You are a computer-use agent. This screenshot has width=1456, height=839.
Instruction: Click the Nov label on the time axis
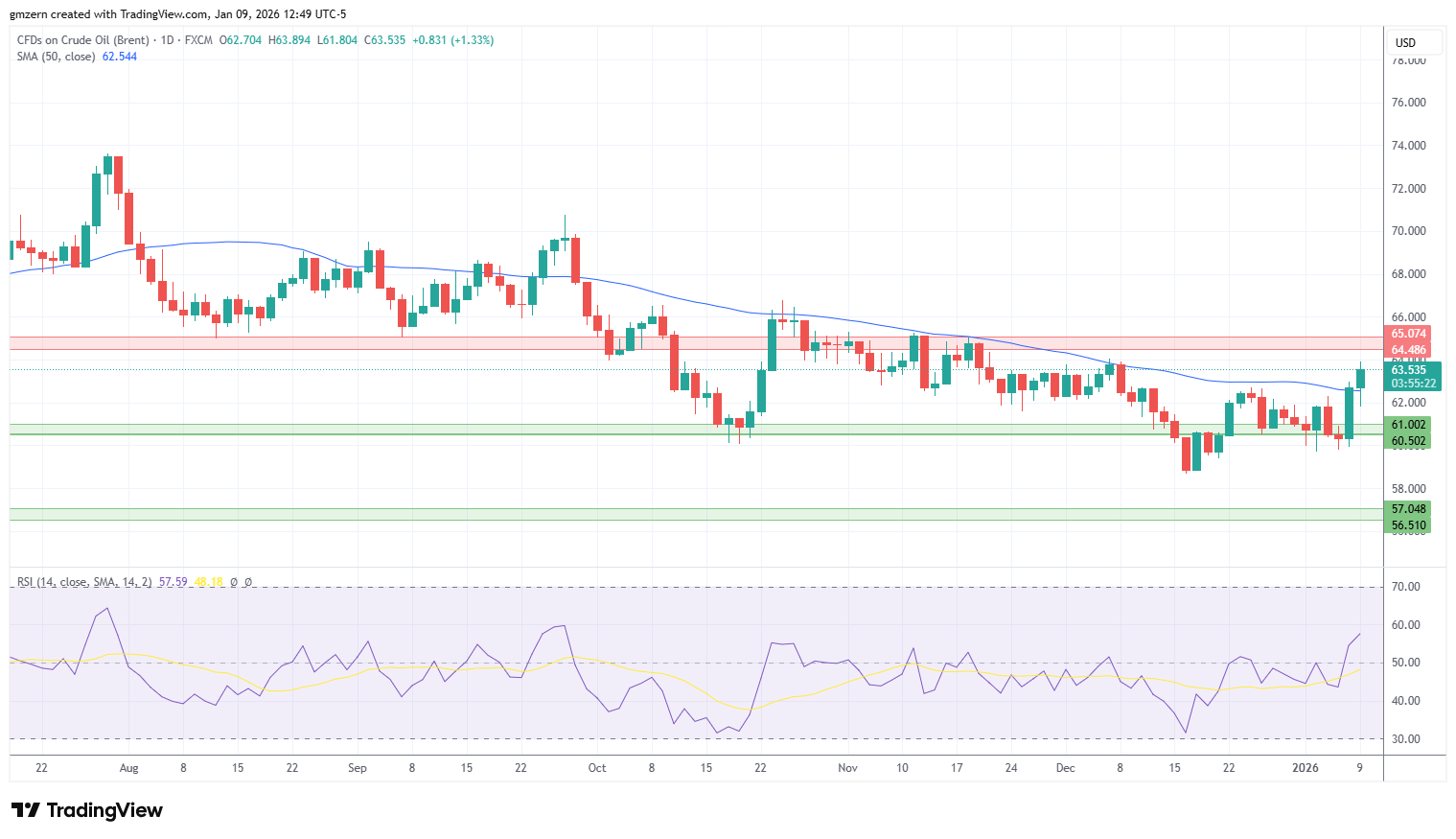(x=847, y=768)
